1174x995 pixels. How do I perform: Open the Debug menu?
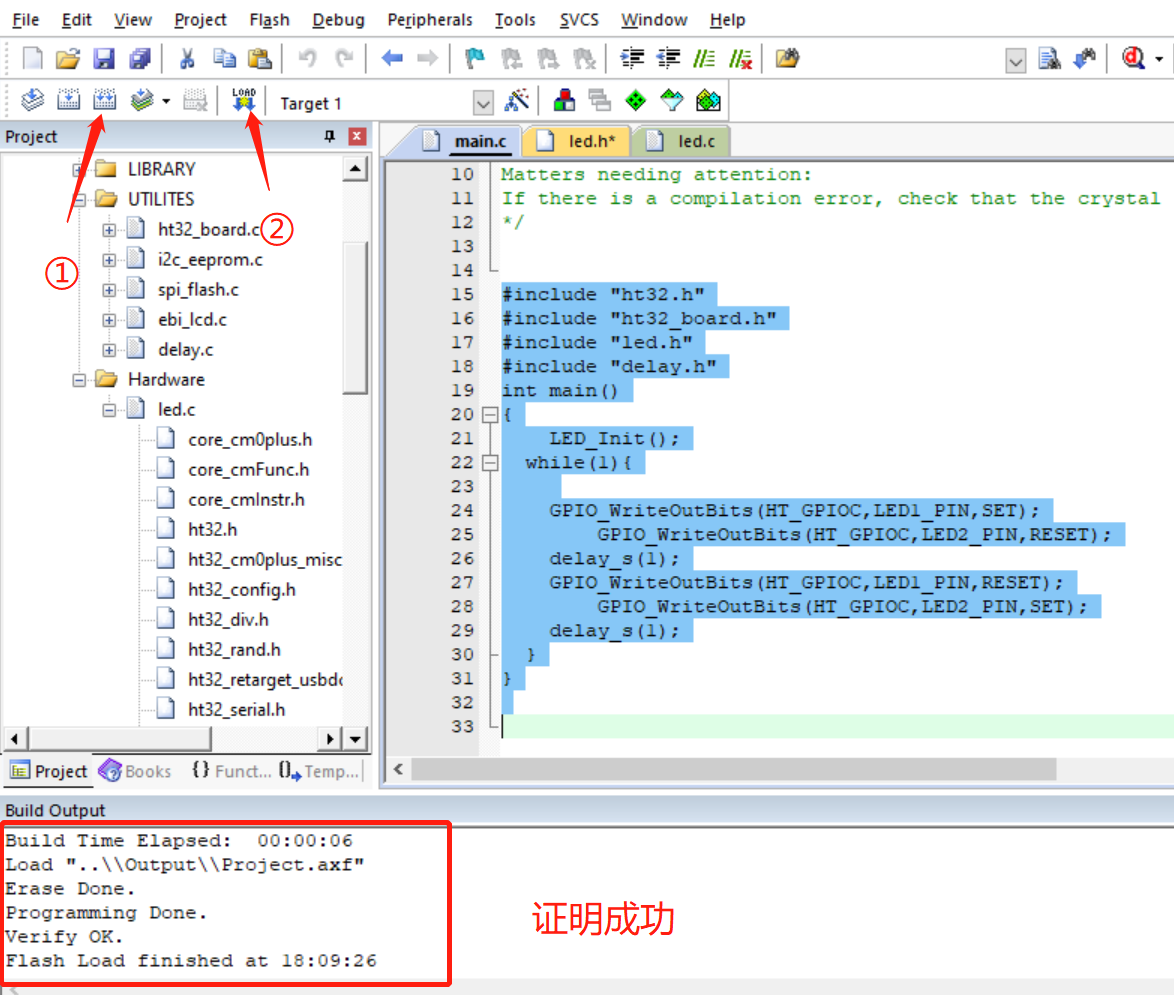[x=338, y=19]
